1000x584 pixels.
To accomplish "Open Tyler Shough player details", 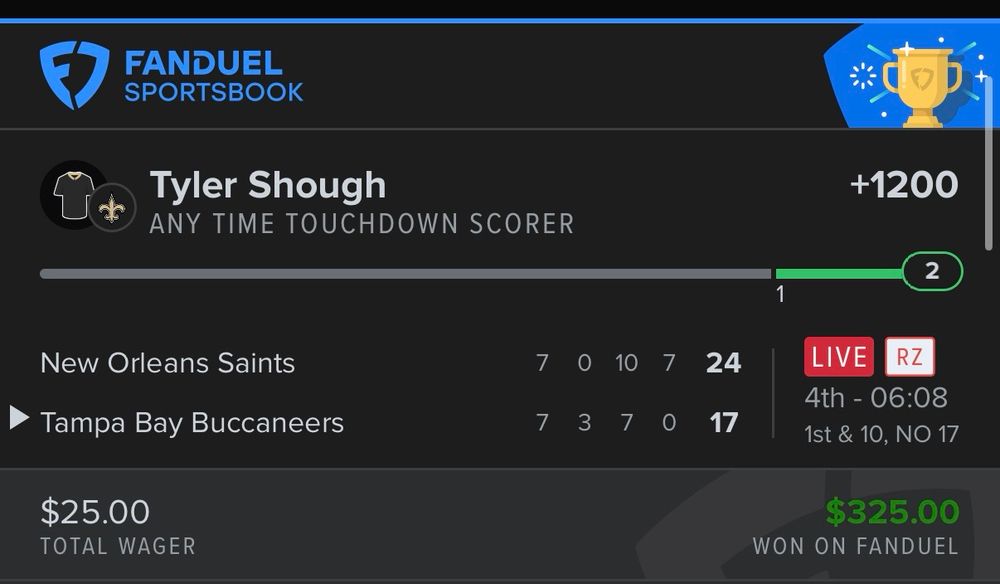I will pos(267,184).
